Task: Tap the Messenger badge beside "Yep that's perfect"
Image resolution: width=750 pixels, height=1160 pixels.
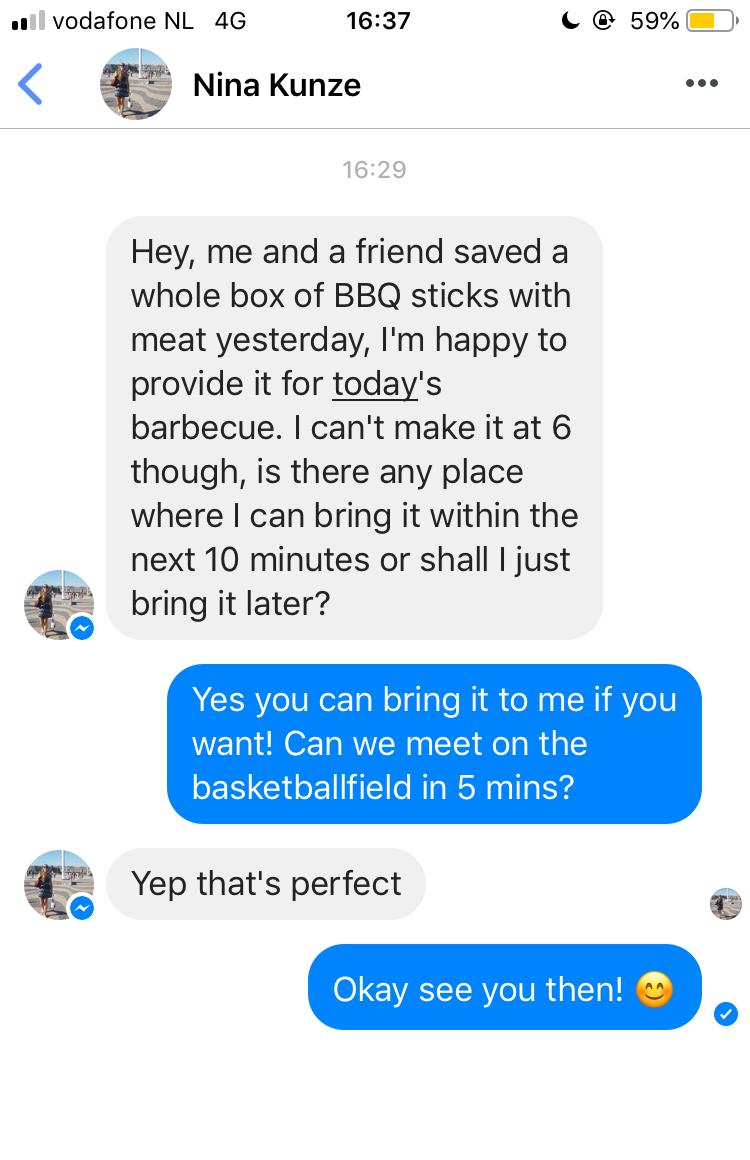Action: tap(82, 907)
